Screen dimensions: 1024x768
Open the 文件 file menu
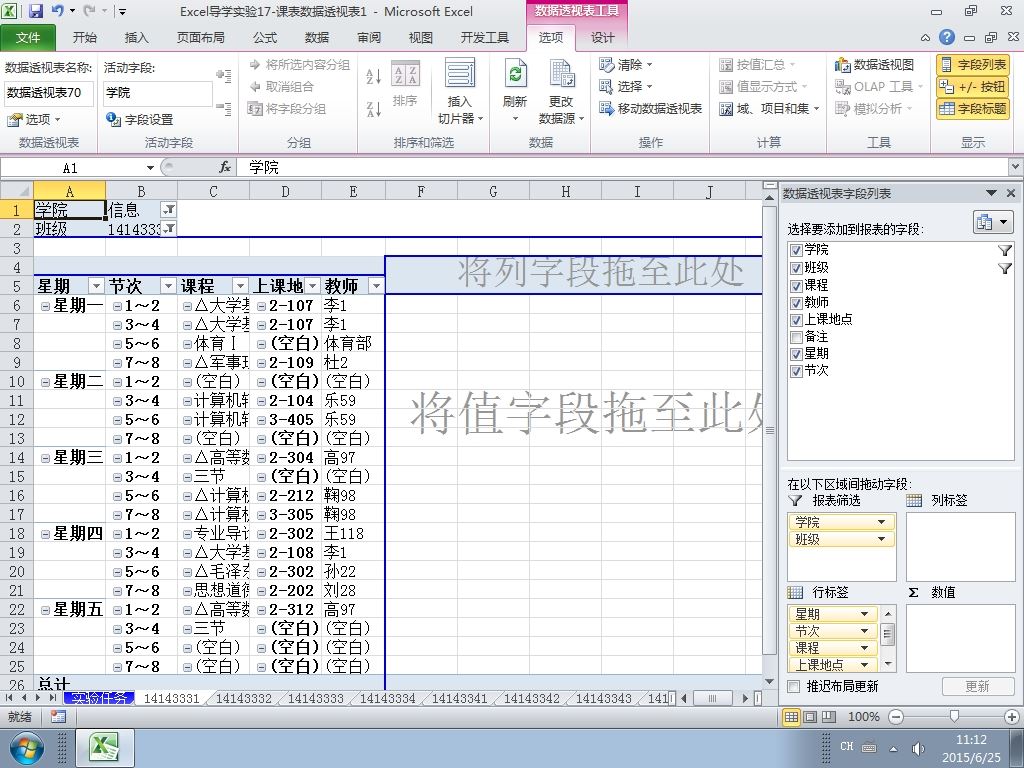pyautogui.click(x=28, y=38)
